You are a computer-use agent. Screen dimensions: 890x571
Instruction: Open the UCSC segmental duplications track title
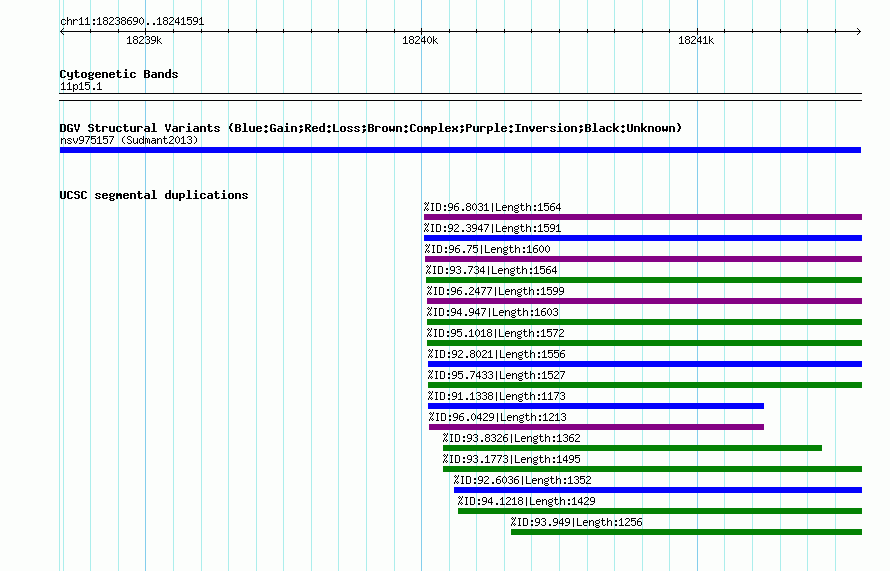[x=154, y=195]
